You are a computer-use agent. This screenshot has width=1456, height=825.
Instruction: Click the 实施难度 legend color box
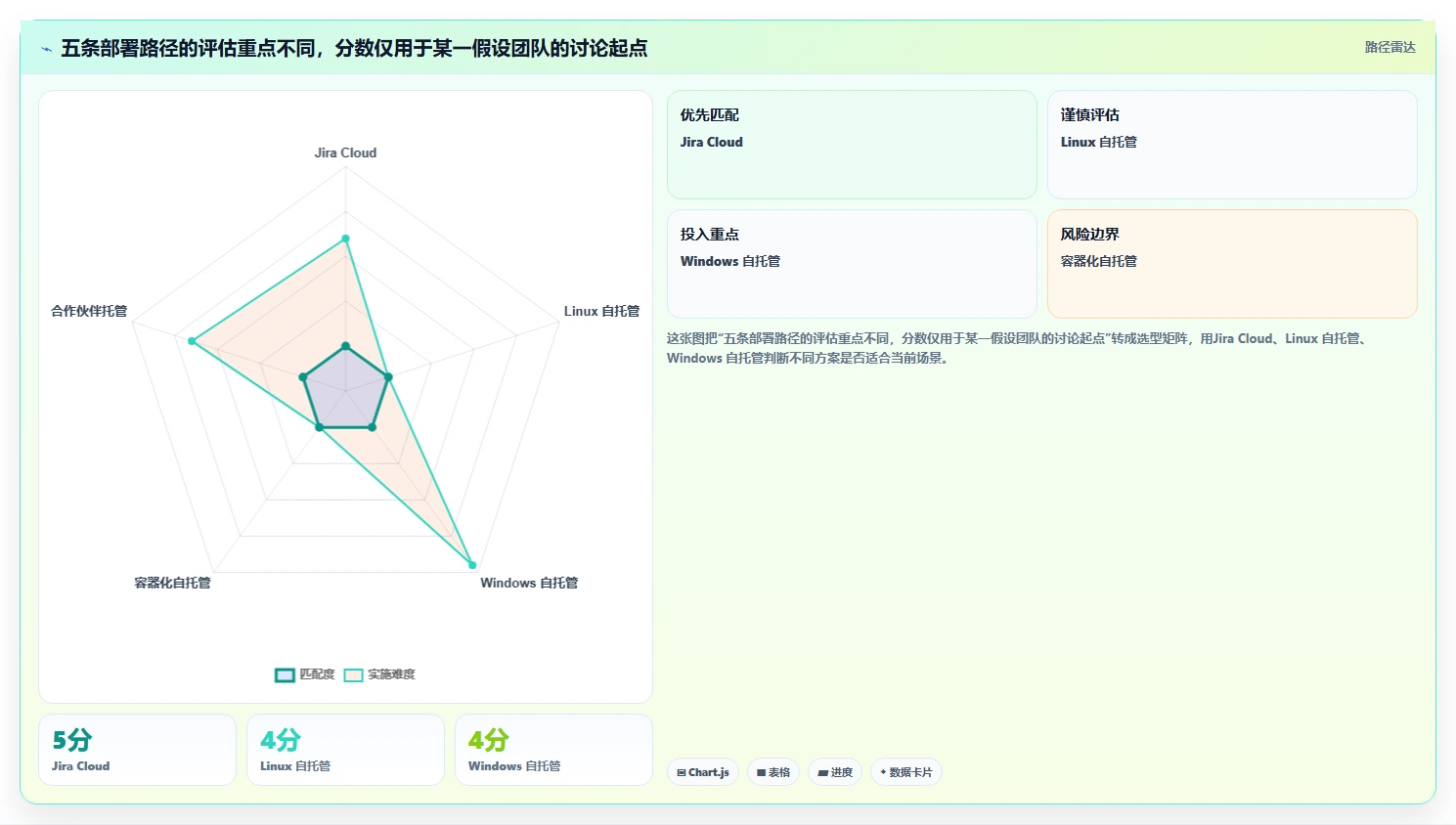[x=353, y=674]
